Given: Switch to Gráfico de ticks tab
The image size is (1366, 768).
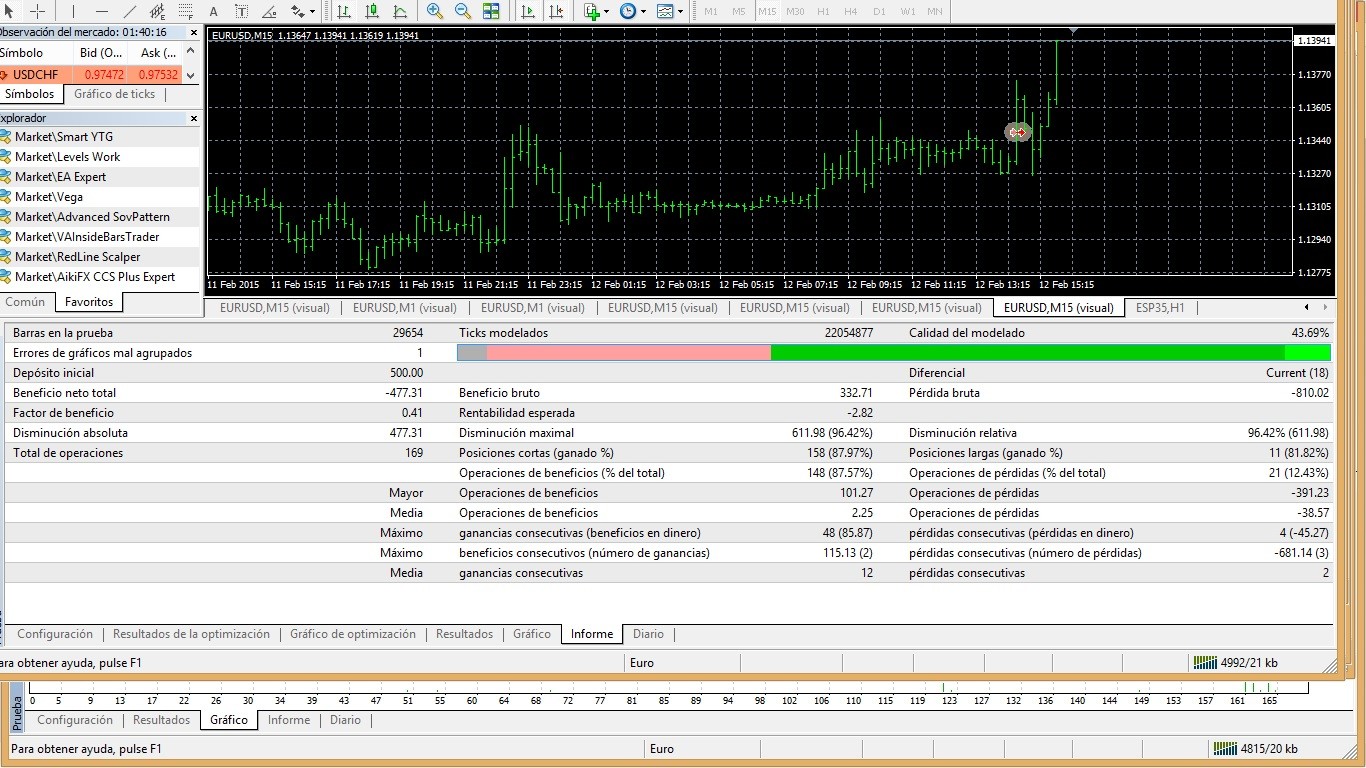Looking at the screenshot, I should 115,94.
